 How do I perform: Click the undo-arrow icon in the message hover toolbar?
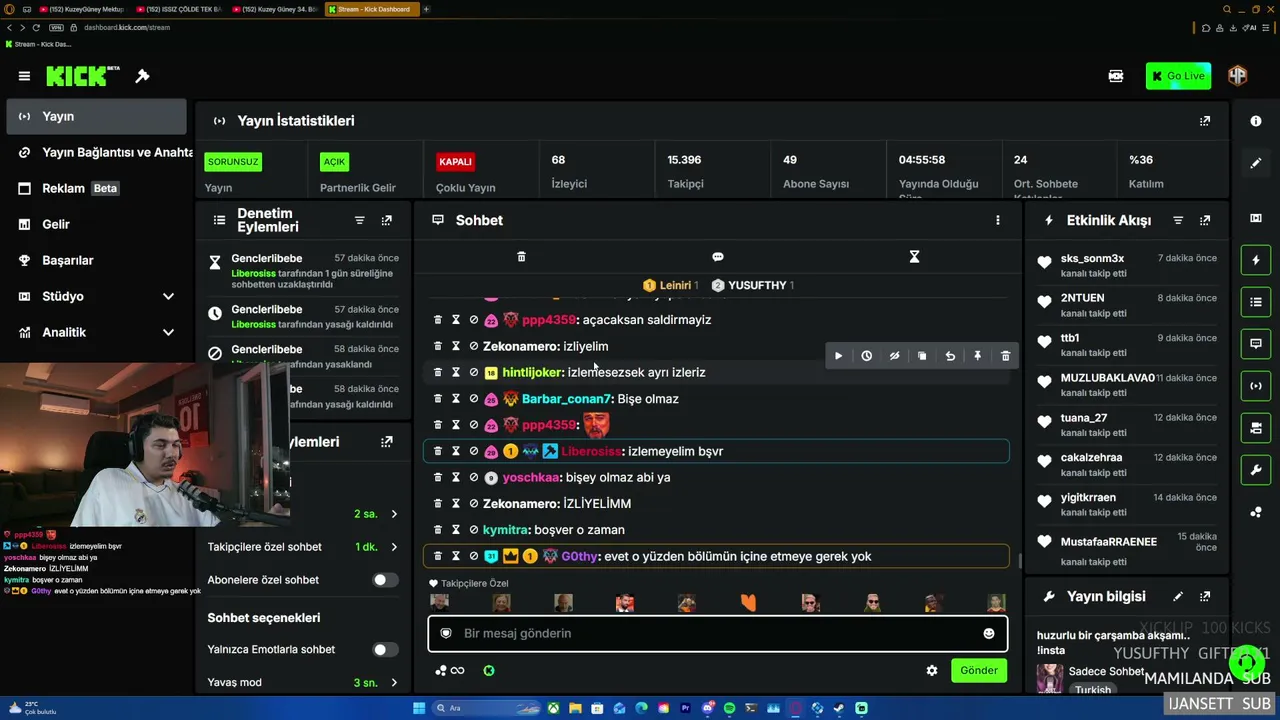950,356
